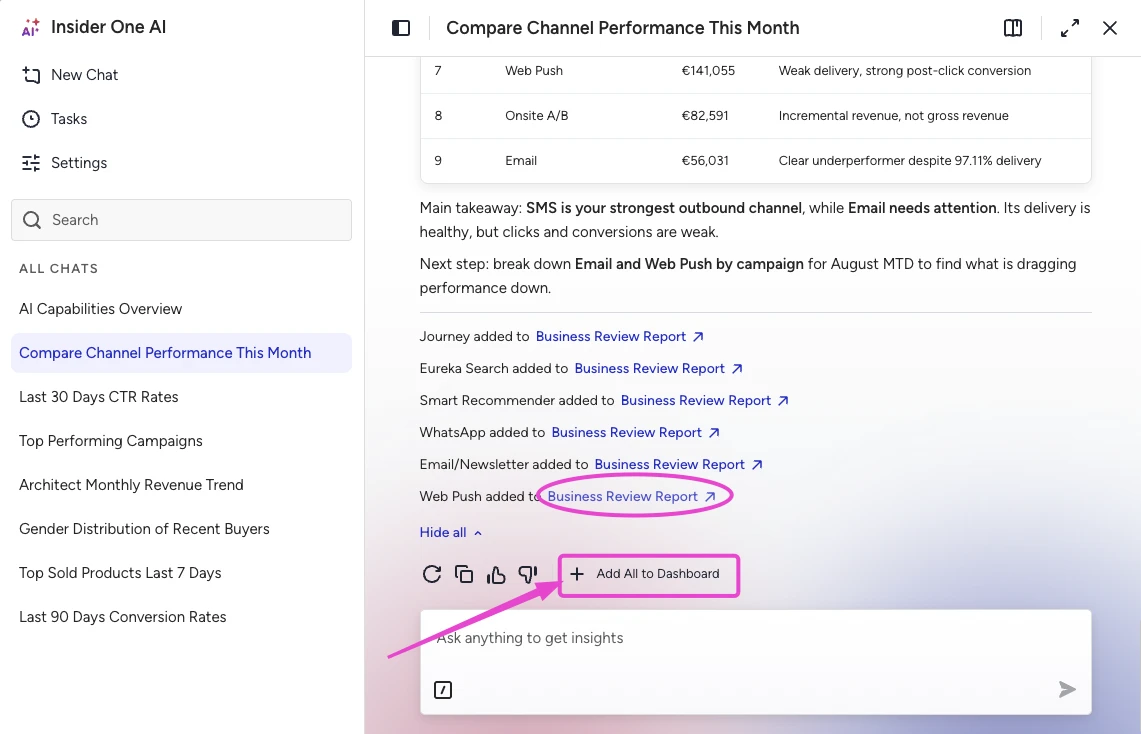Select Compare Channel Performance This Month chat
The image size is (1141, 734).
point(181,353)
